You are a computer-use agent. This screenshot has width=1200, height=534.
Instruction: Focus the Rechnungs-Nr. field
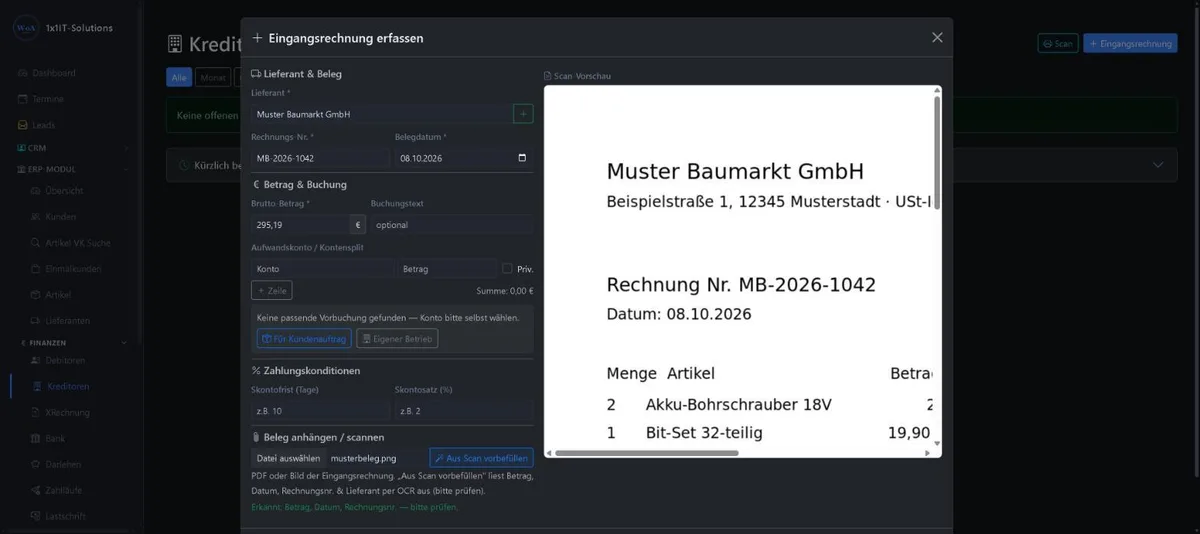pyautogui.click(x=320, y=158)
